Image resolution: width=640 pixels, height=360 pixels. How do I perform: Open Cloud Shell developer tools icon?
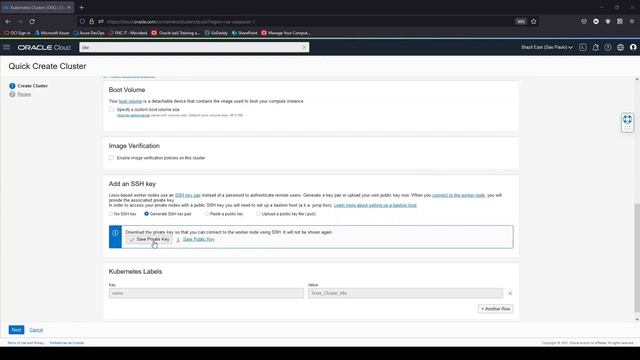tap(583, 47)
